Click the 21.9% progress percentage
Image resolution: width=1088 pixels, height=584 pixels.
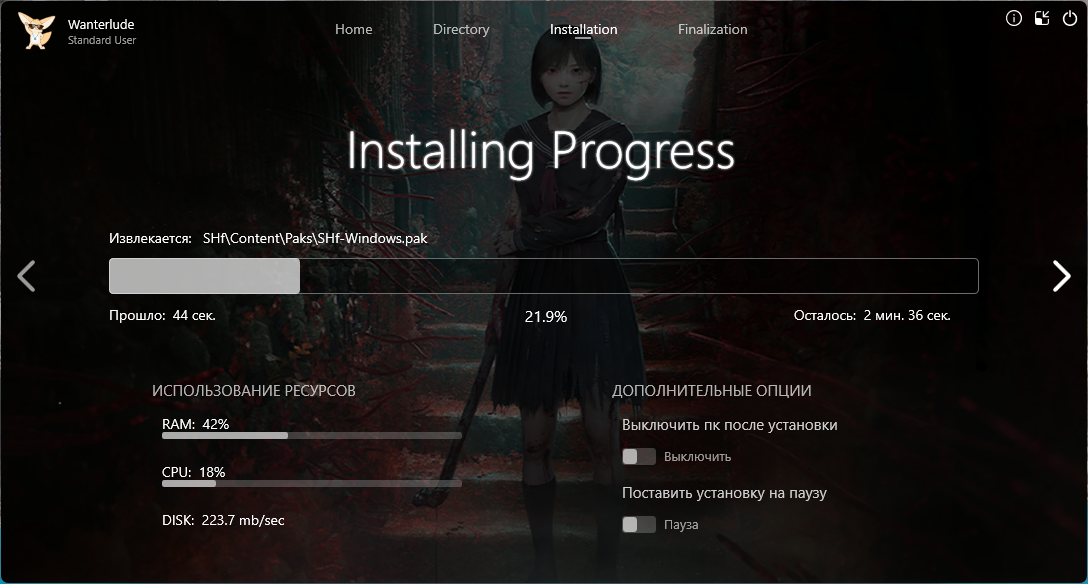pos(545,317)
